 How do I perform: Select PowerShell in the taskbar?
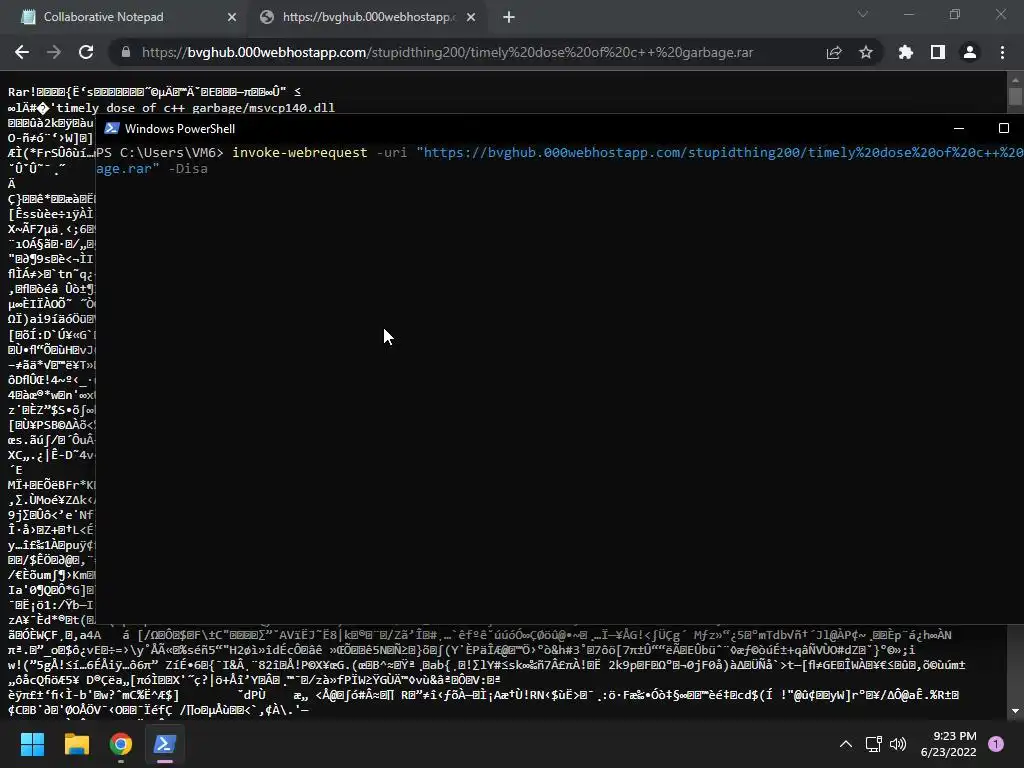click(165, 744)
